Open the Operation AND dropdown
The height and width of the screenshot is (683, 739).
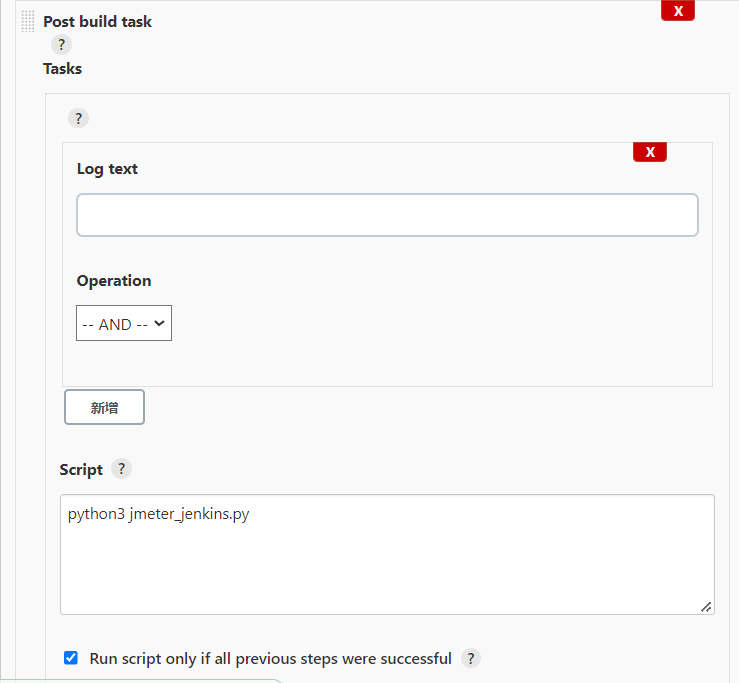tap(123, 323)
